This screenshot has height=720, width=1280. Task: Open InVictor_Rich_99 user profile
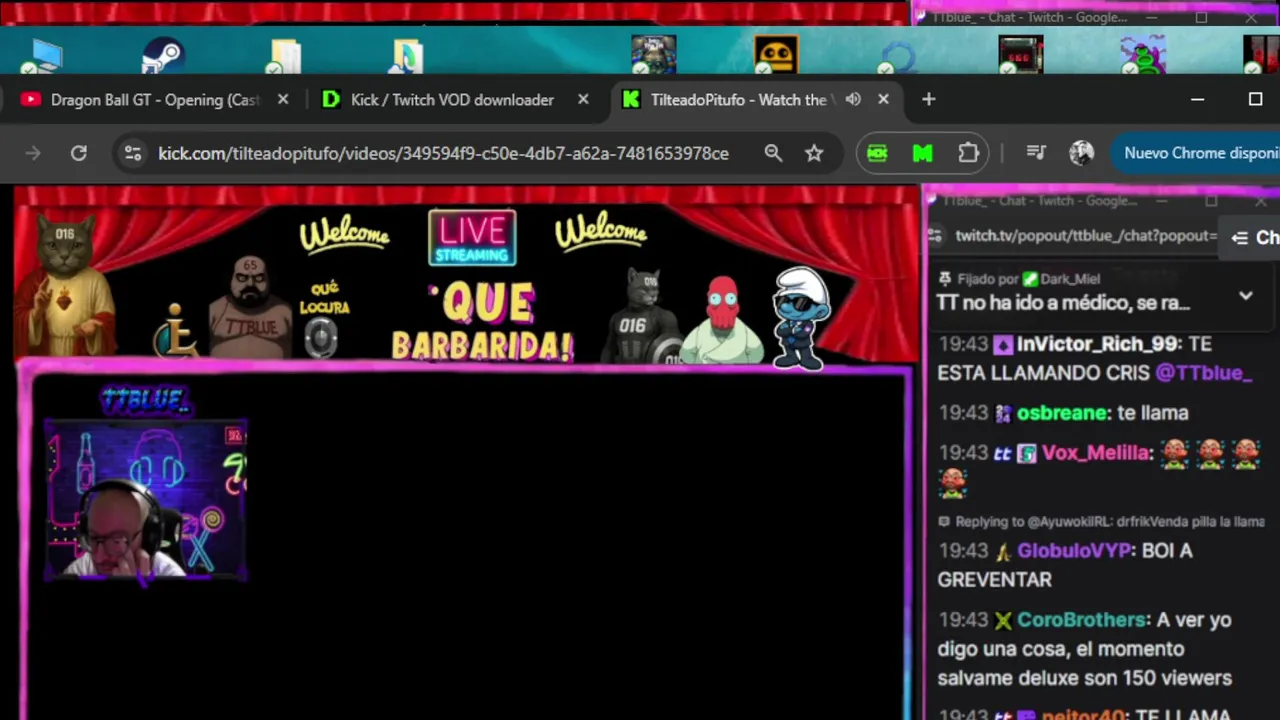click(1097, 344)
